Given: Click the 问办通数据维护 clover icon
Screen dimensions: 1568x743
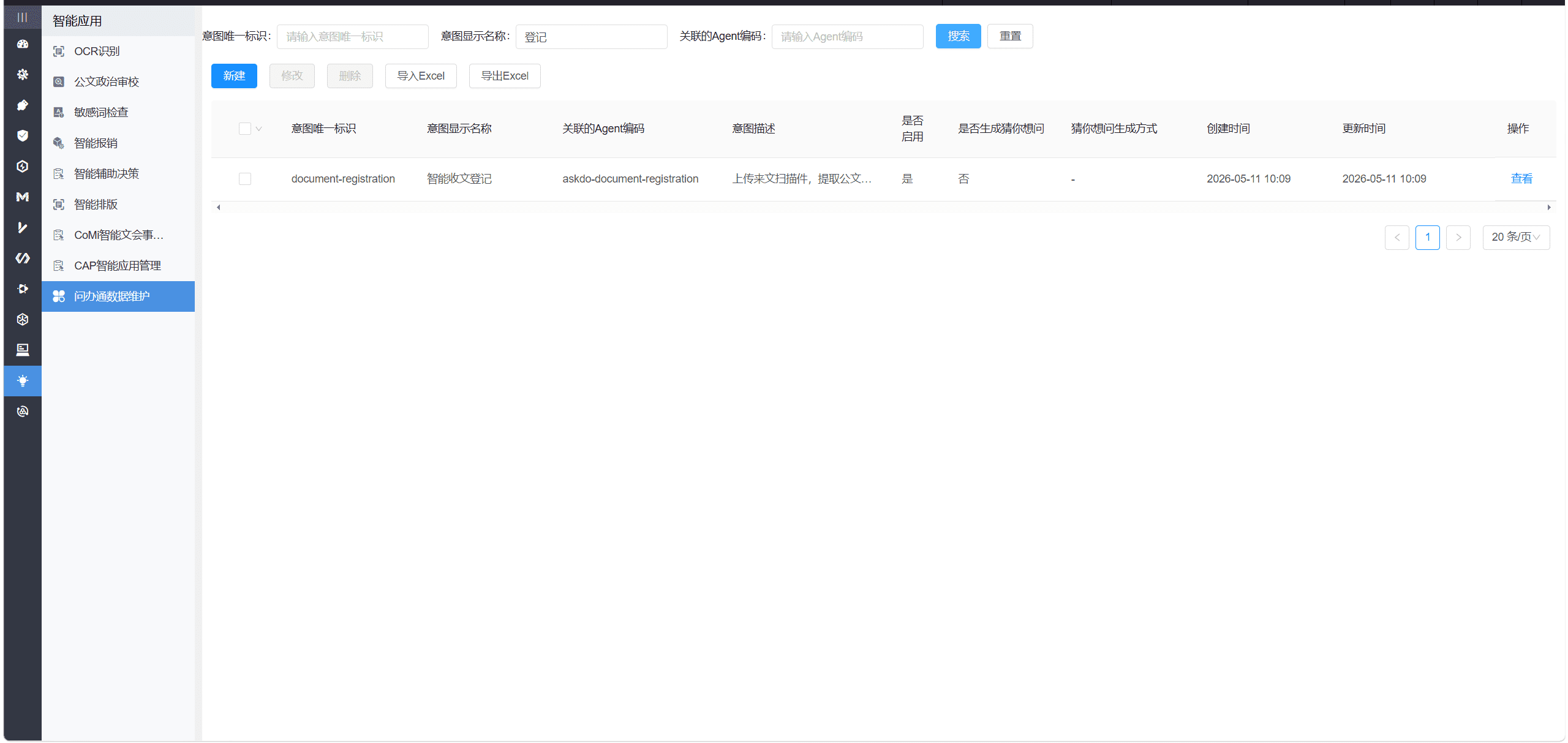Looking at the screenshot, I should click(x=59, y=296).
